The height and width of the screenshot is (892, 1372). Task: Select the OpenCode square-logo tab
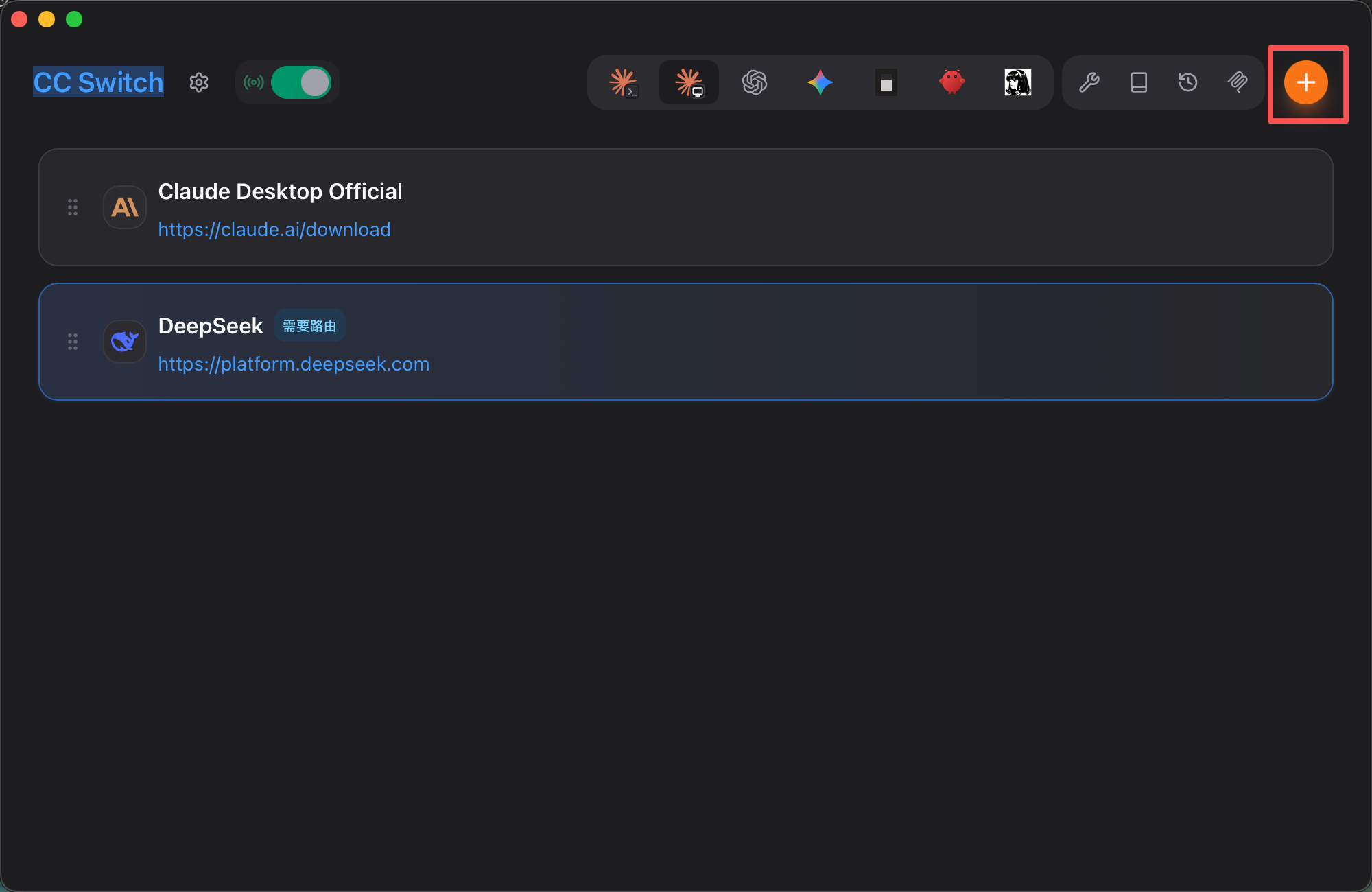(x=886, y=82)
